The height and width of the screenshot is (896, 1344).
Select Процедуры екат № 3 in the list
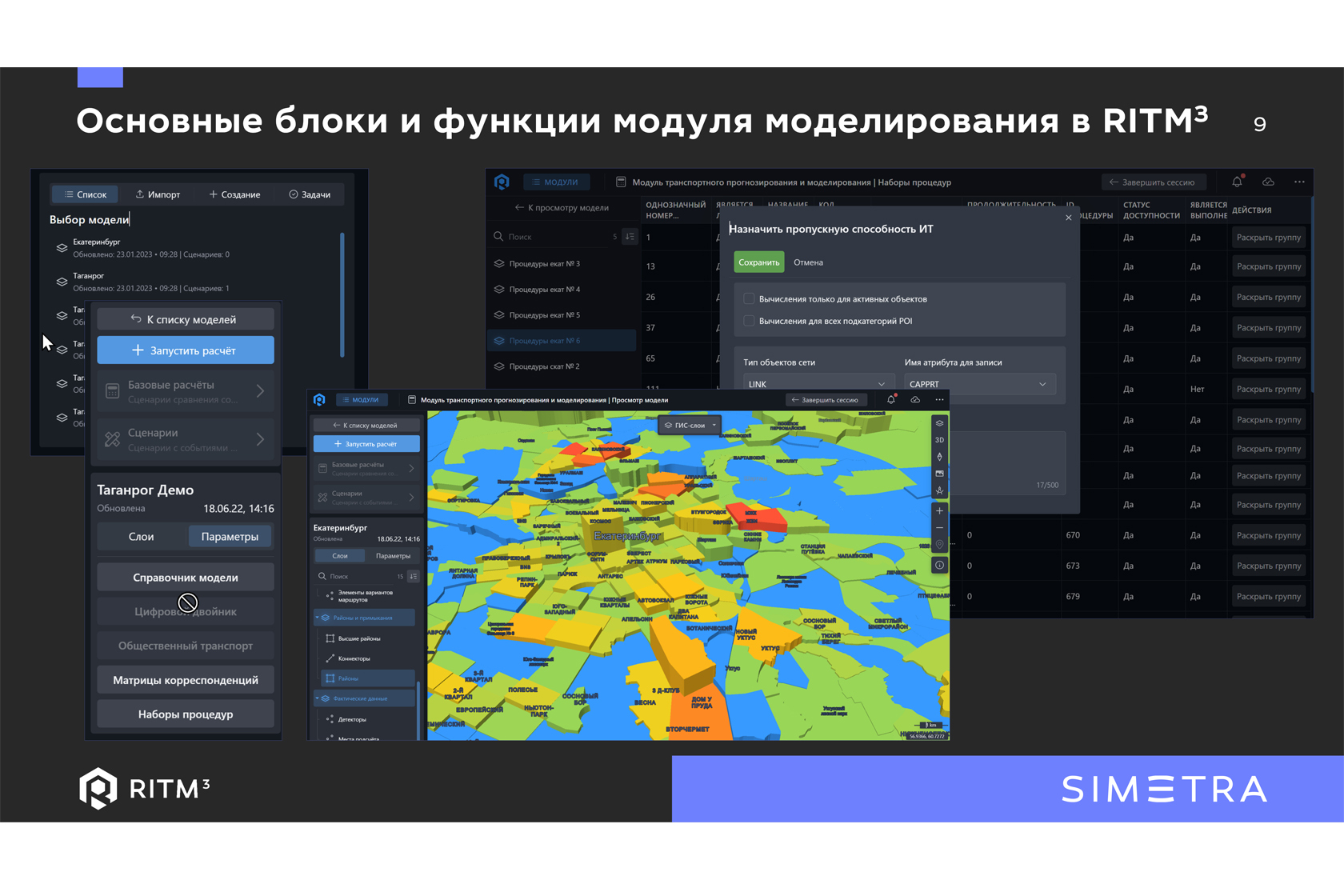(x=562, y=263)
